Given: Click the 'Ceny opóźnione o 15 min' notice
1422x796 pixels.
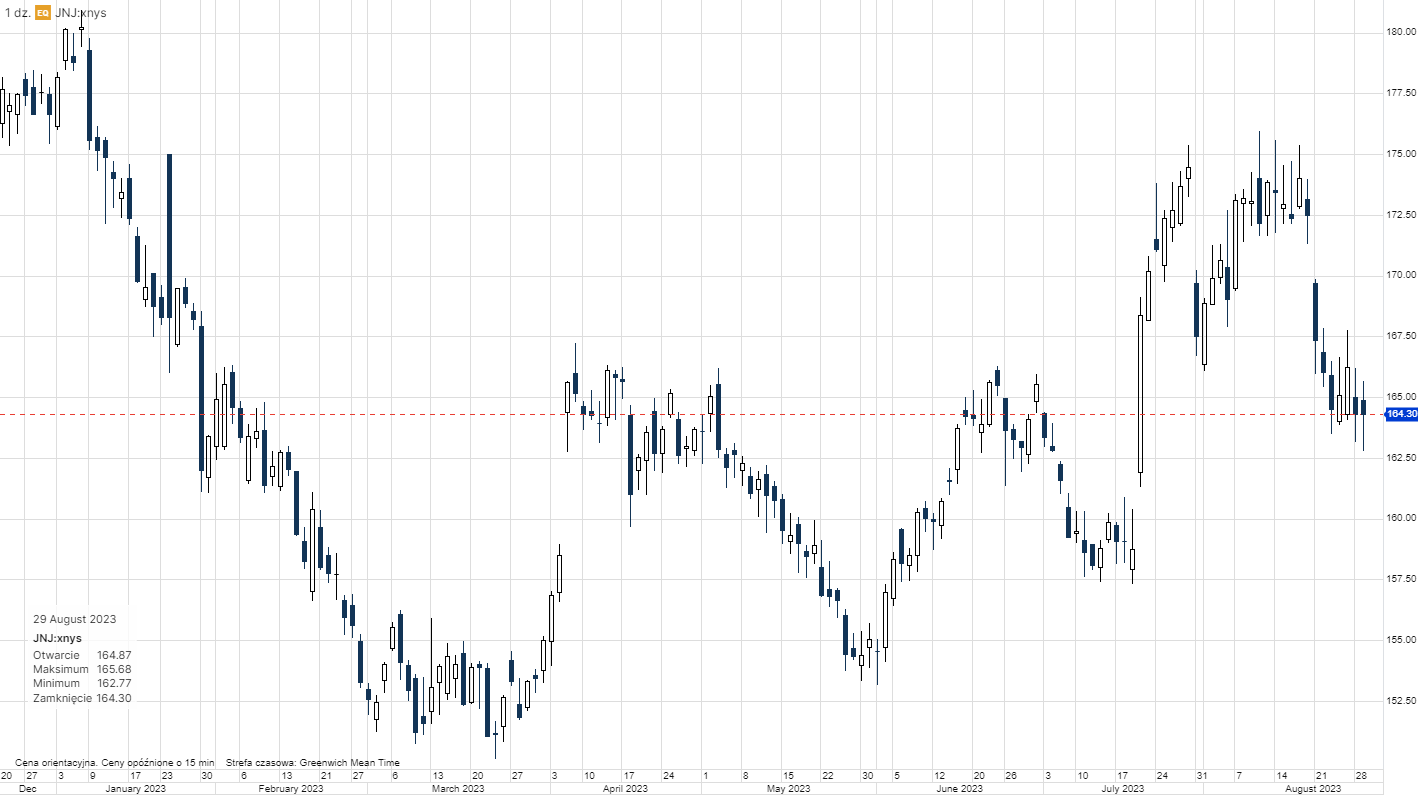Looking at the screenshot, I should click(x=158, y=763).
